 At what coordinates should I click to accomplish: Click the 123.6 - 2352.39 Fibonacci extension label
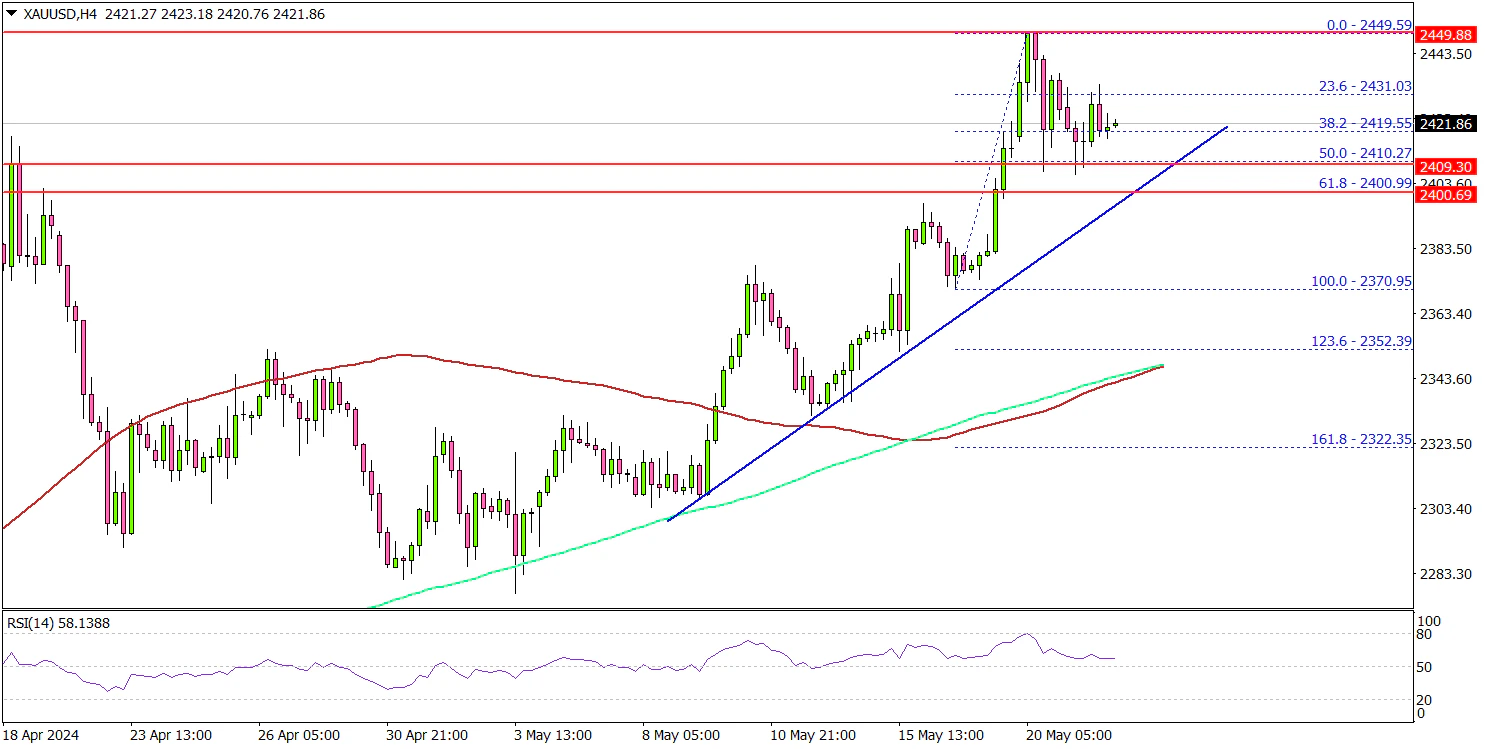pyautogui.click(x=1361, y=341)
